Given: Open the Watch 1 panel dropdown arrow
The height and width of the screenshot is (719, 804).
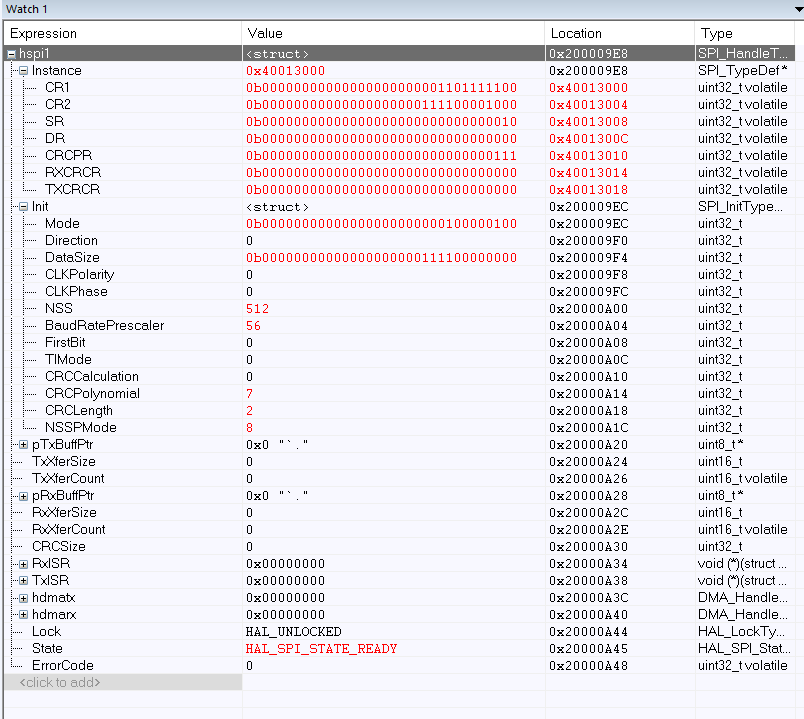Looking at the screenshot, I should (799, 9).
